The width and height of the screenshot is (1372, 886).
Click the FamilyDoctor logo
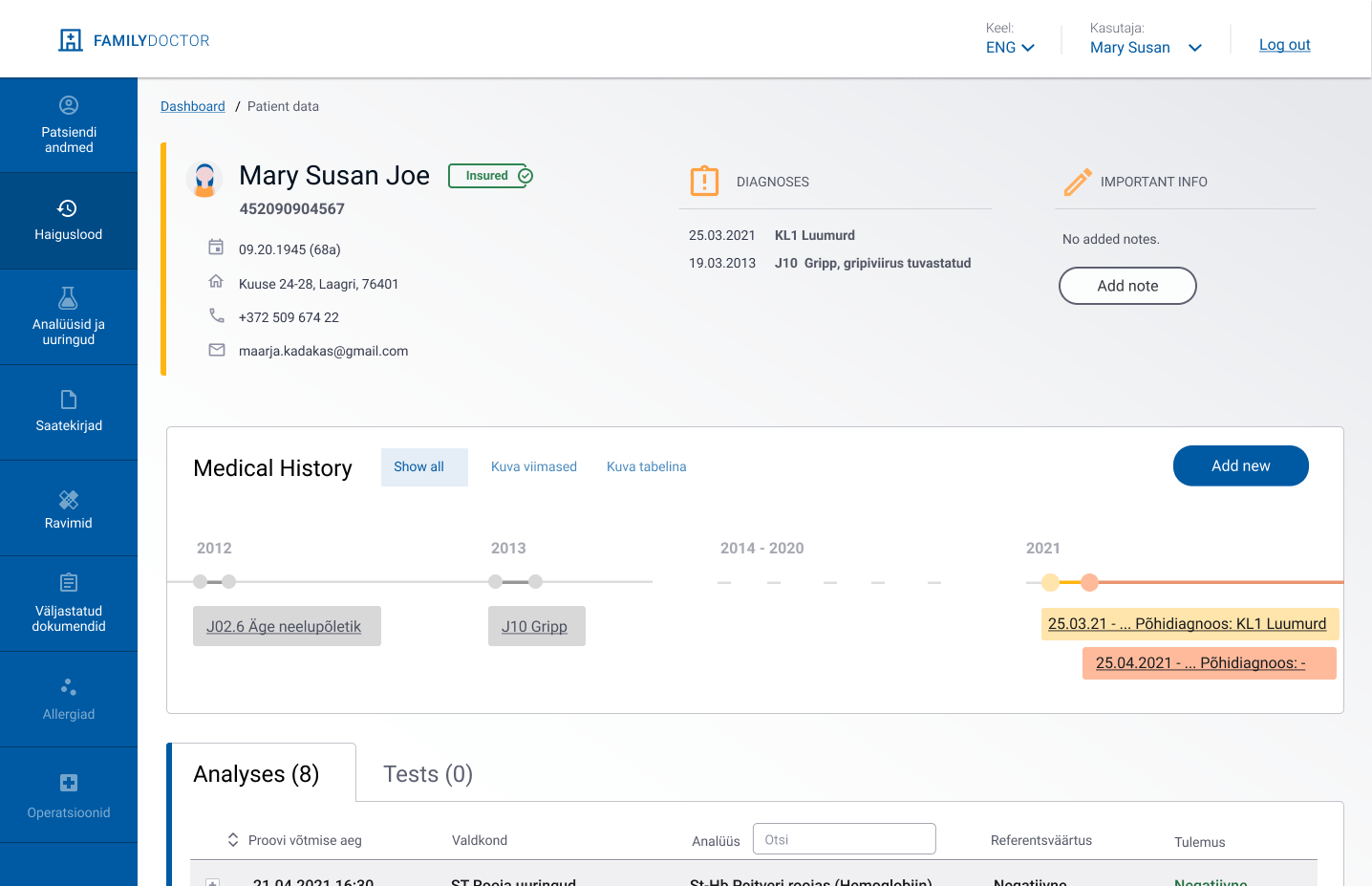click(x=134, y=40)
